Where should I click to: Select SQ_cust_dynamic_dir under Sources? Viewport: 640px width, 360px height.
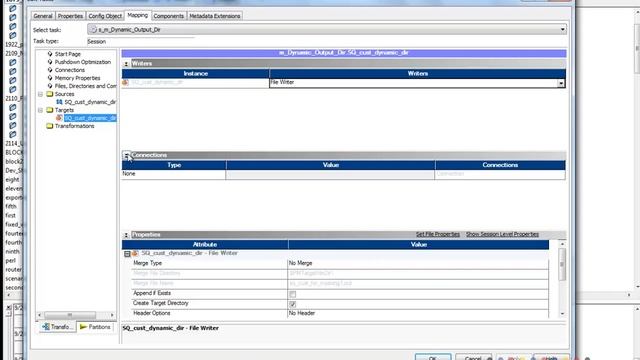click(x=90, y=102)
